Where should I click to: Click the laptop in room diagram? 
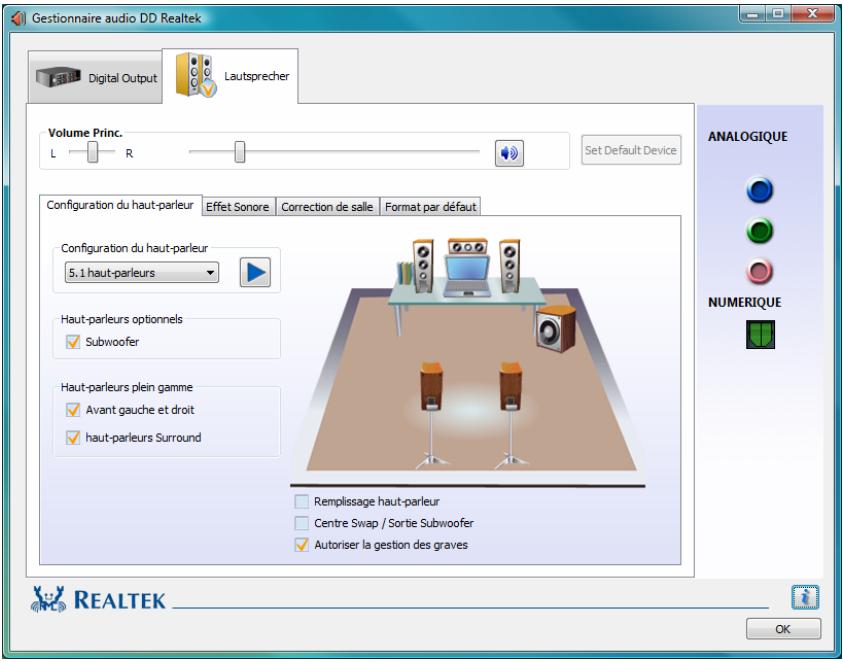pos(467,276)
